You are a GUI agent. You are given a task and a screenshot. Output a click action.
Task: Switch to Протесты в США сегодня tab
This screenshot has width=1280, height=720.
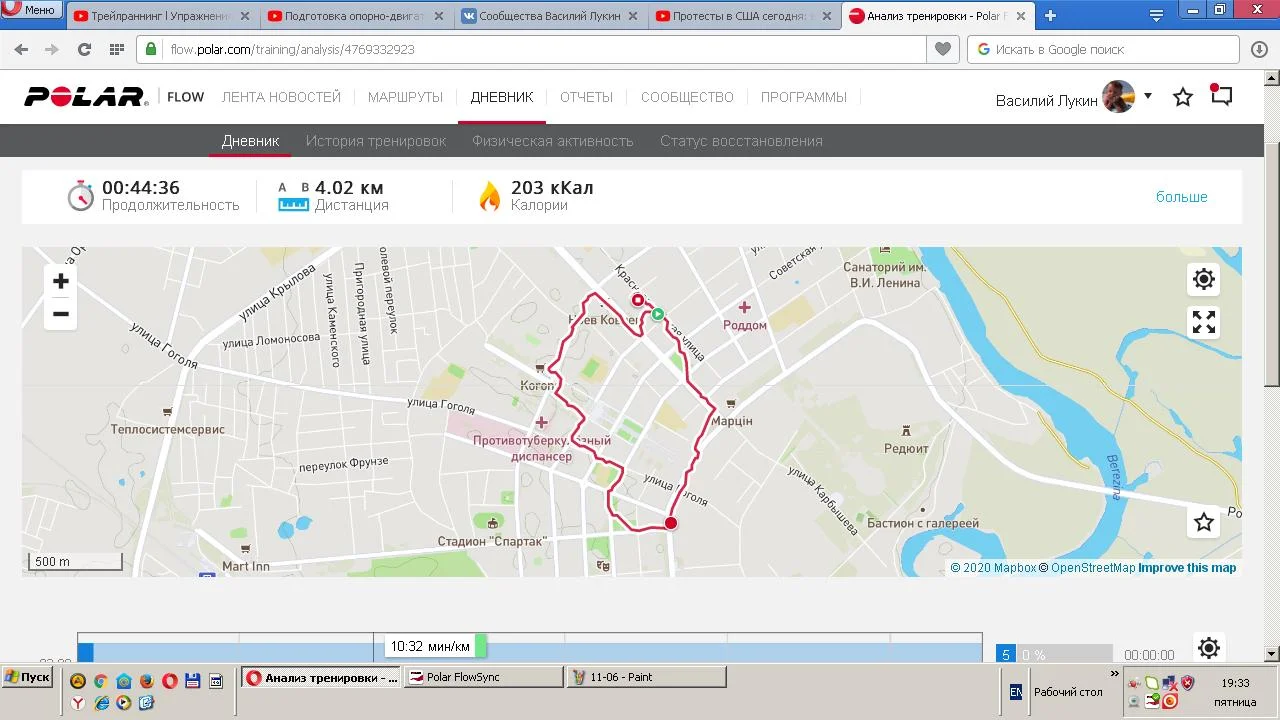(x=743, y=16)
